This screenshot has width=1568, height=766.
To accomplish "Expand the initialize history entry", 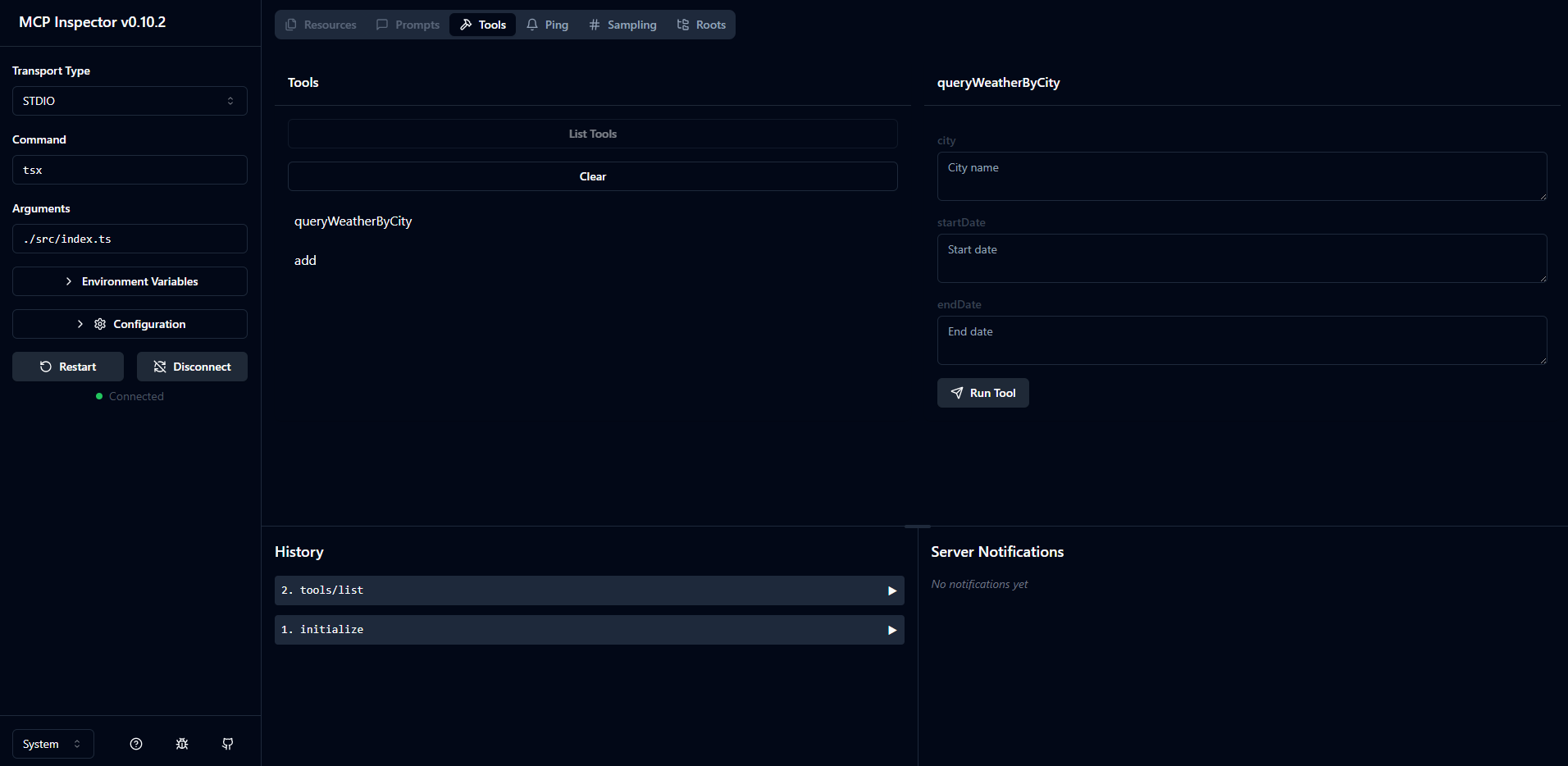I will [x=590, y=630].
